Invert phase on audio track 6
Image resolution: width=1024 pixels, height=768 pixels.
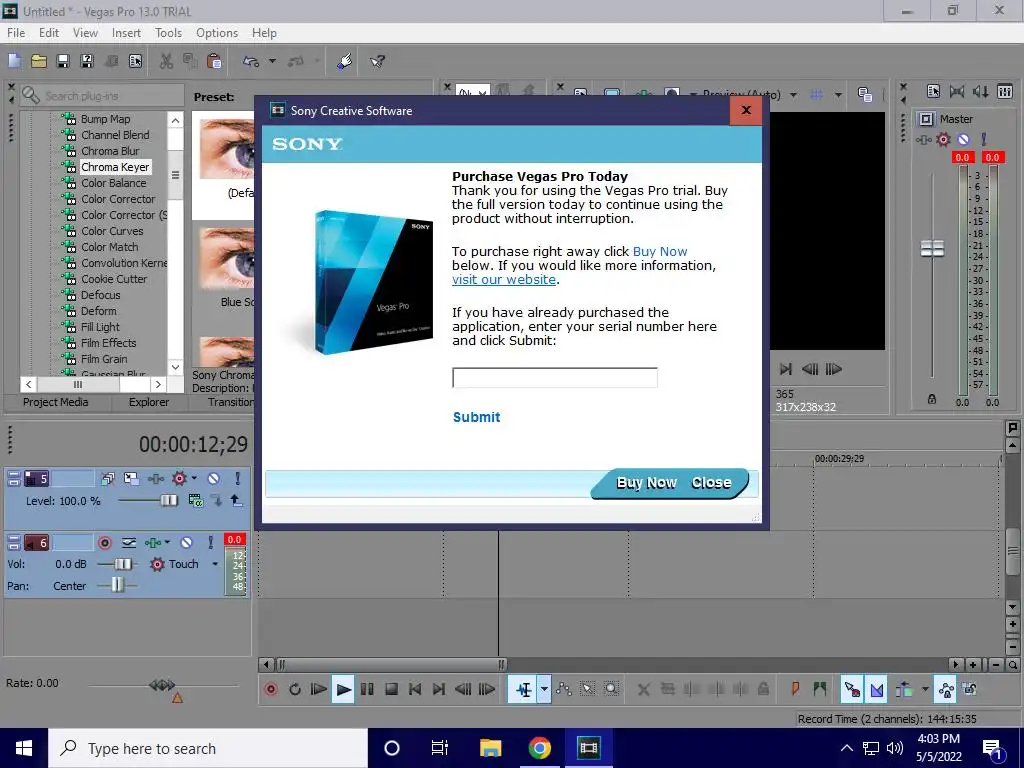click(129, 543)
